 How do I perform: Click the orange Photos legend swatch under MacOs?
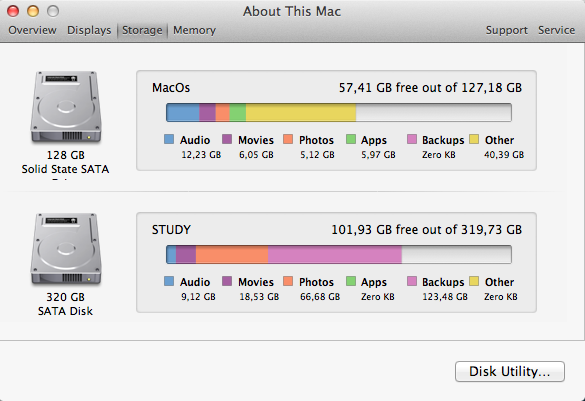coord(288,139)
